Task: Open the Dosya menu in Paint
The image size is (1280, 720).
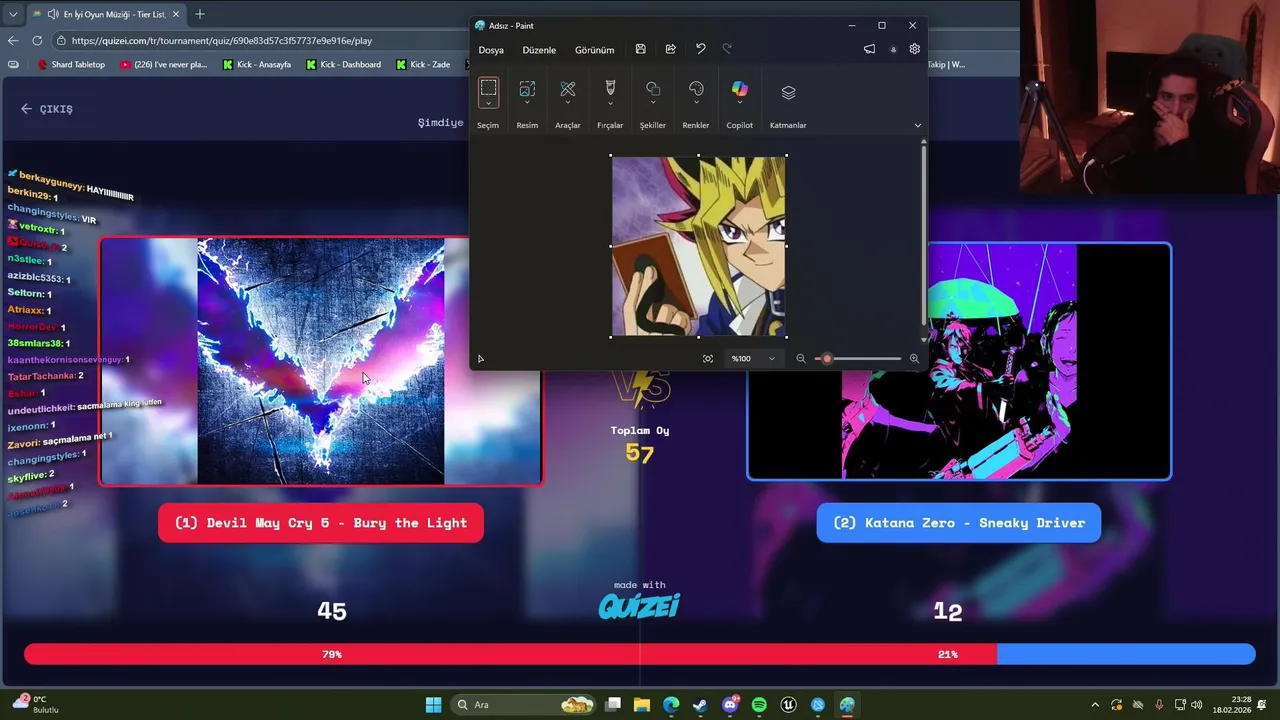Action: 491,50
